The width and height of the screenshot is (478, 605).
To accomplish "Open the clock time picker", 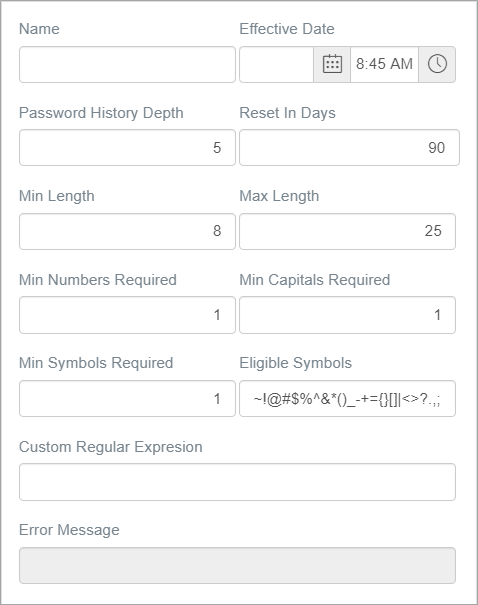I will (437, 64).
